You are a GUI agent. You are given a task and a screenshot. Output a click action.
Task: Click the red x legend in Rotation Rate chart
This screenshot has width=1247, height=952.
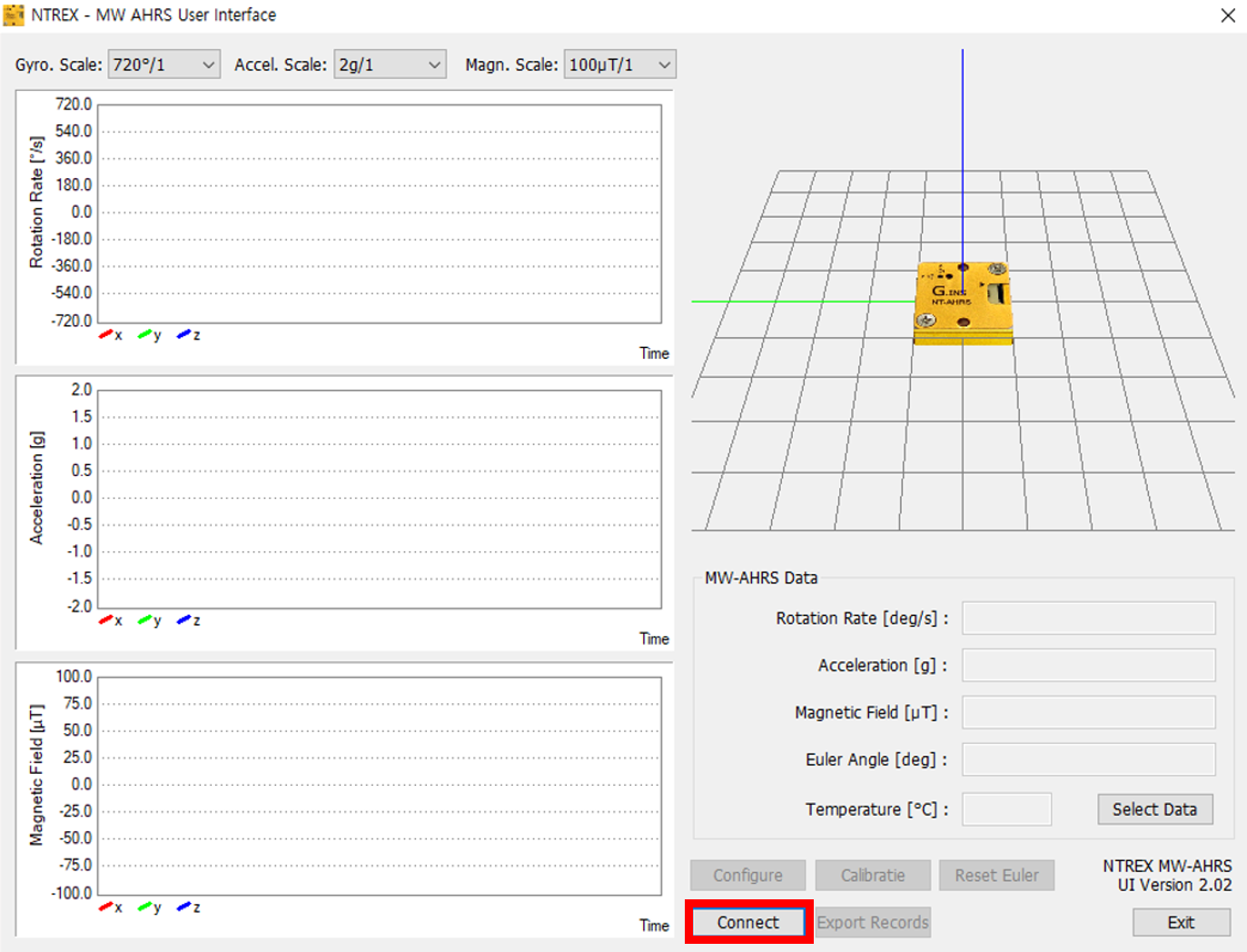pyautogui.click(x=110, y=335)
